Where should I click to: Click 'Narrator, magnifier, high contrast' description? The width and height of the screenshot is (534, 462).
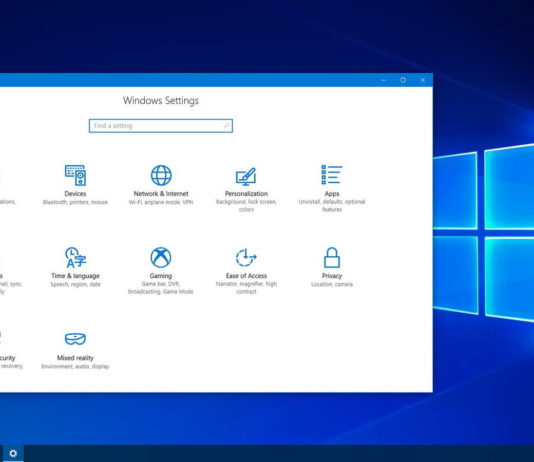pos(246,288)
